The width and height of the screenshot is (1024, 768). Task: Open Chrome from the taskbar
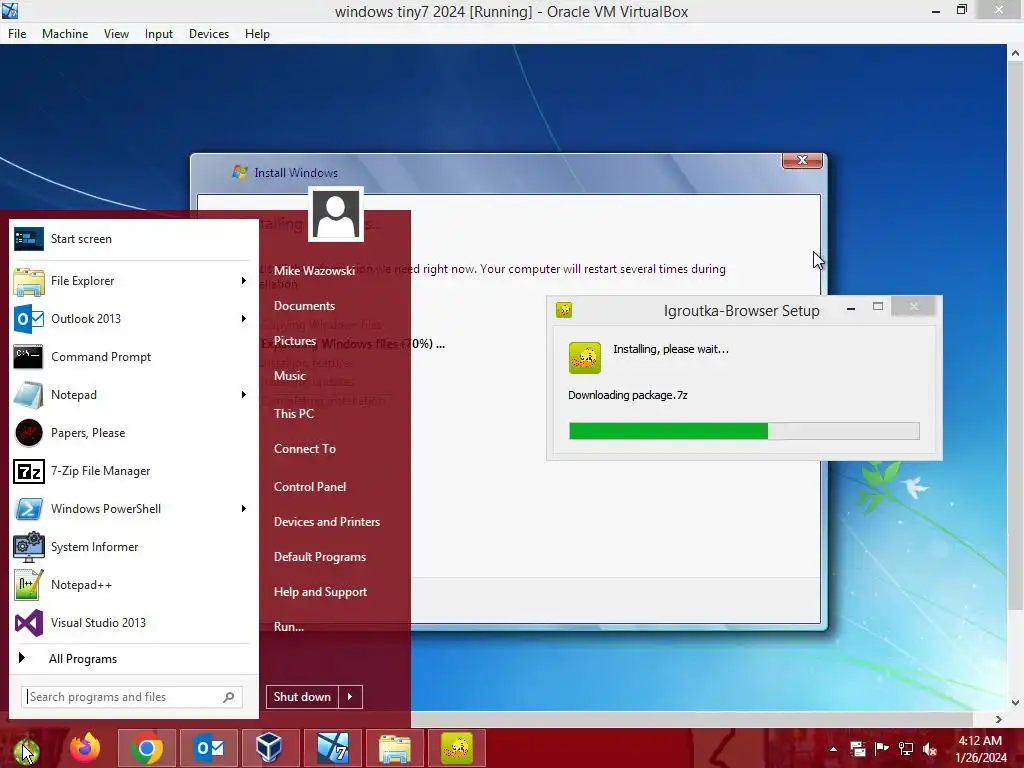click(147, 748)
